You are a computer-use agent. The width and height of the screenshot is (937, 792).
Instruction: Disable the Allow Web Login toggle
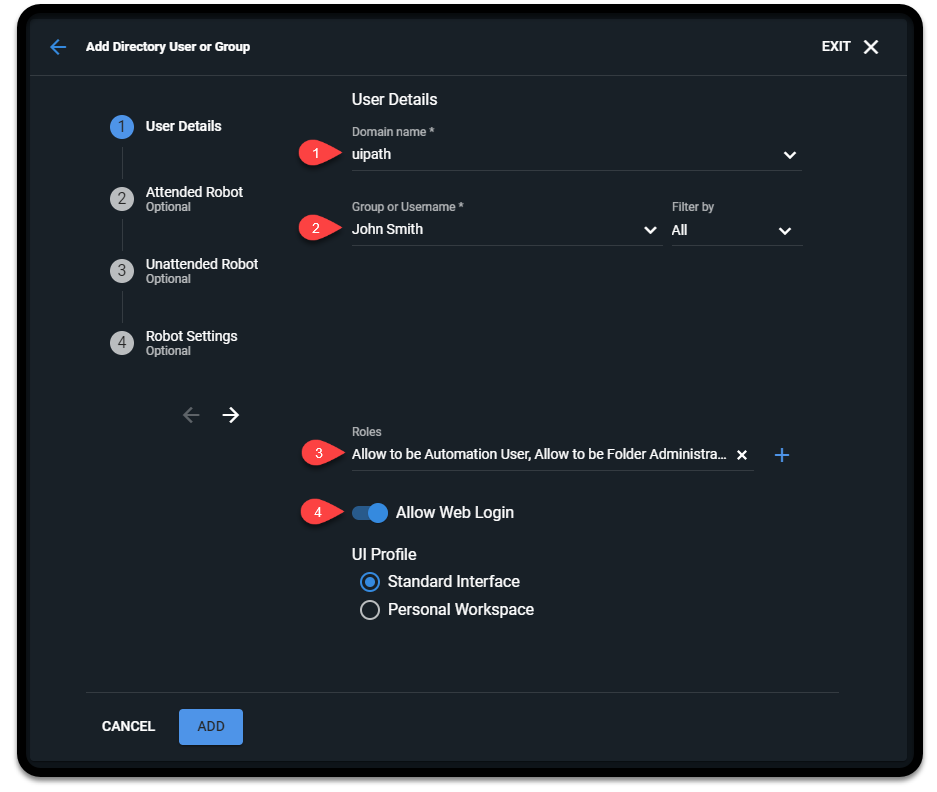(369, 512)
